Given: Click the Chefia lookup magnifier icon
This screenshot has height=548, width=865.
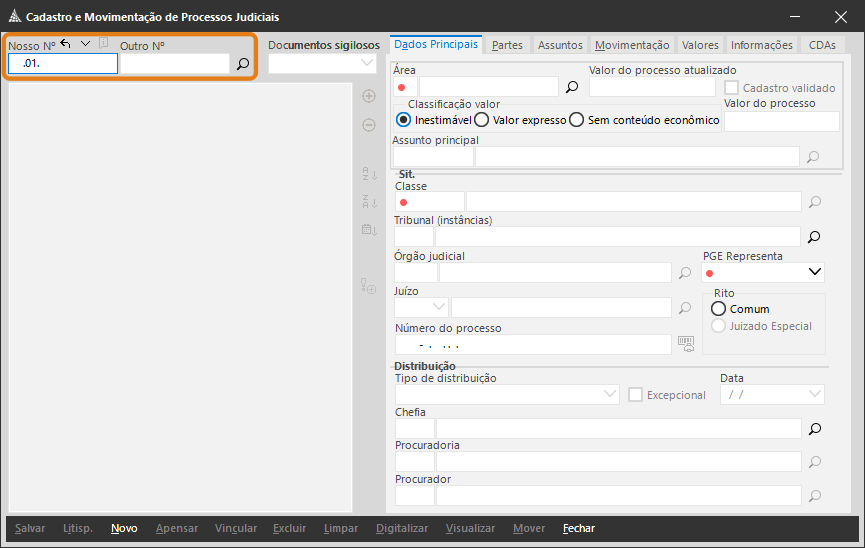Looking at the screenshot, I should pyautogui.click(x=814, y=429).
